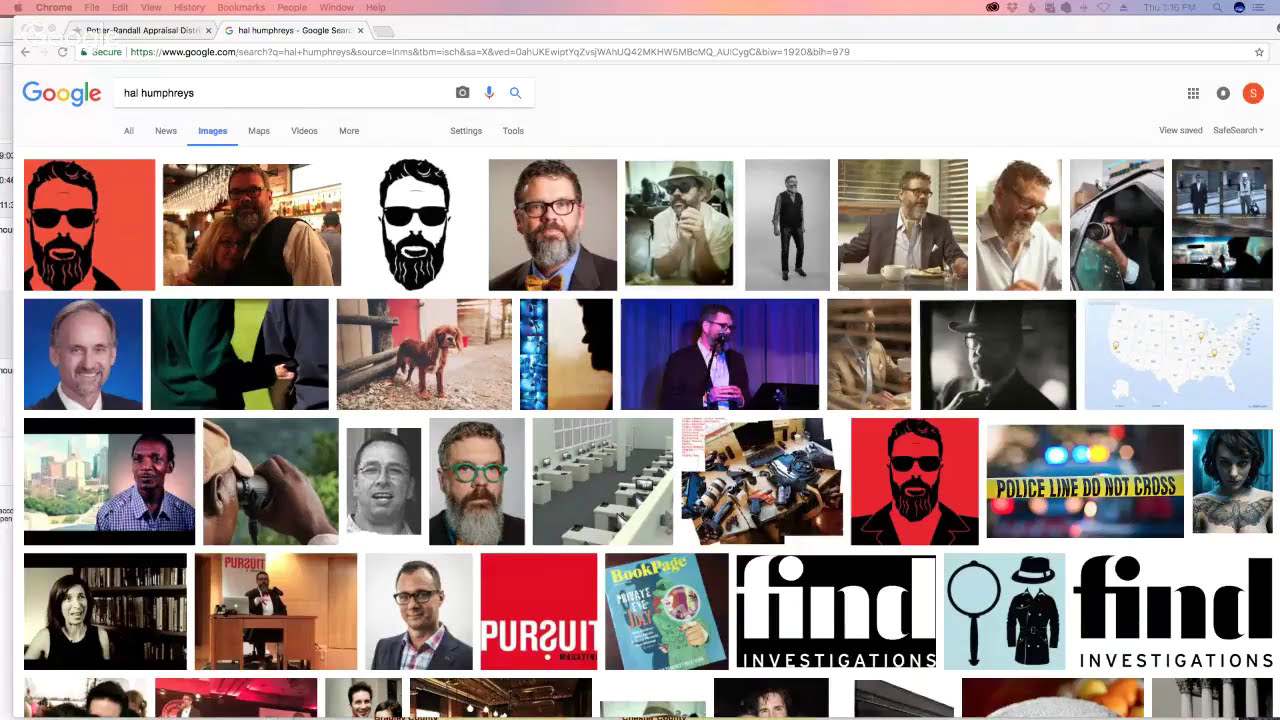Open the Help menu
The width and height of the screenshot is (1280, 720).
tap(376, 7)
